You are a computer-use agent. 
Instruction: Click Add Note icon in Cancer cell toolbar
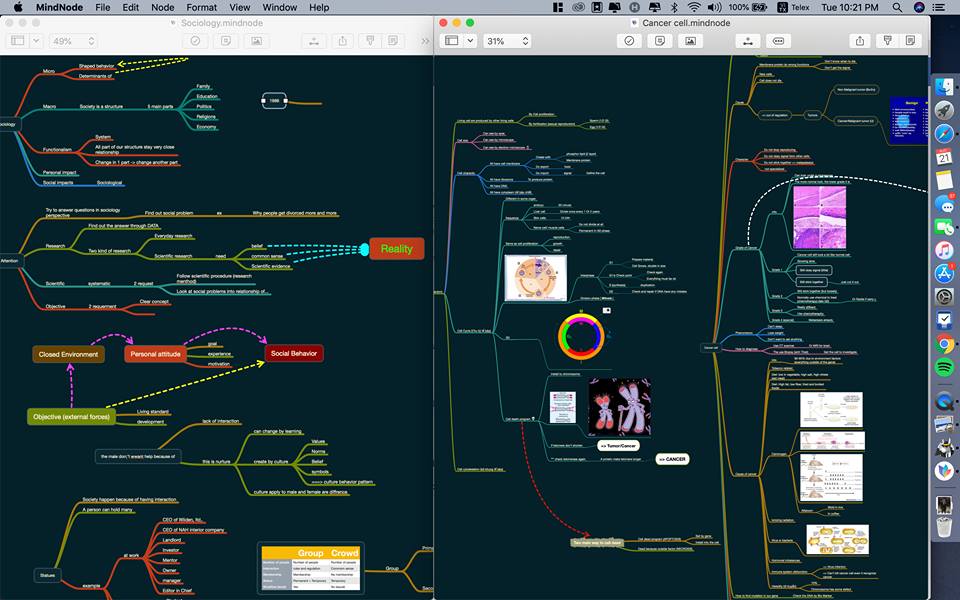(x=659, y=41)
